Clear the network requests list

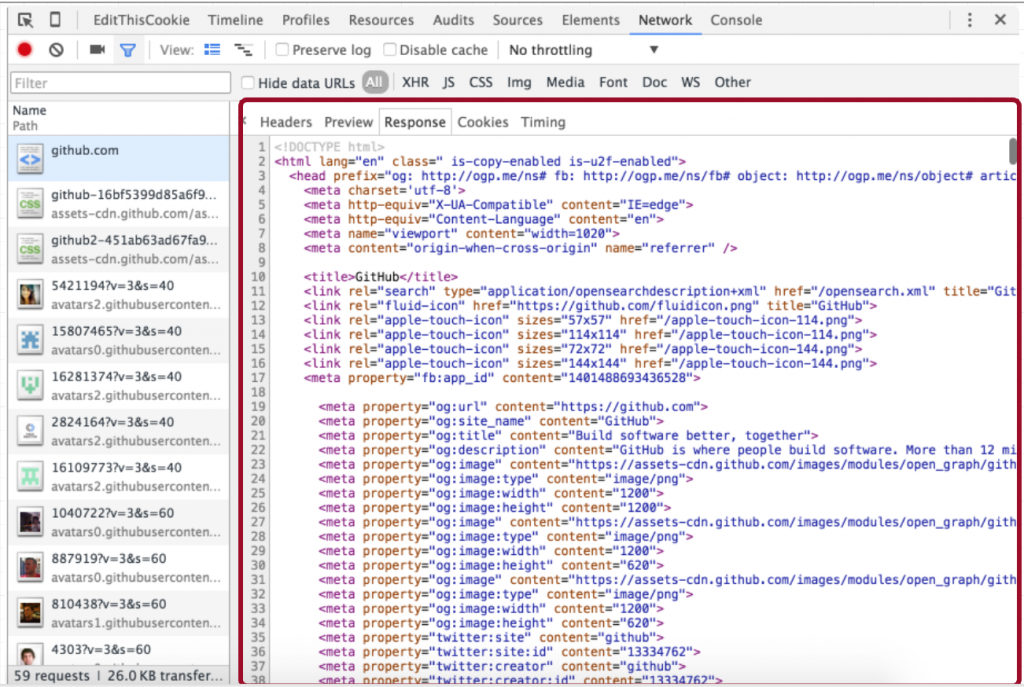pyautogui.click(x=56, y=49)
